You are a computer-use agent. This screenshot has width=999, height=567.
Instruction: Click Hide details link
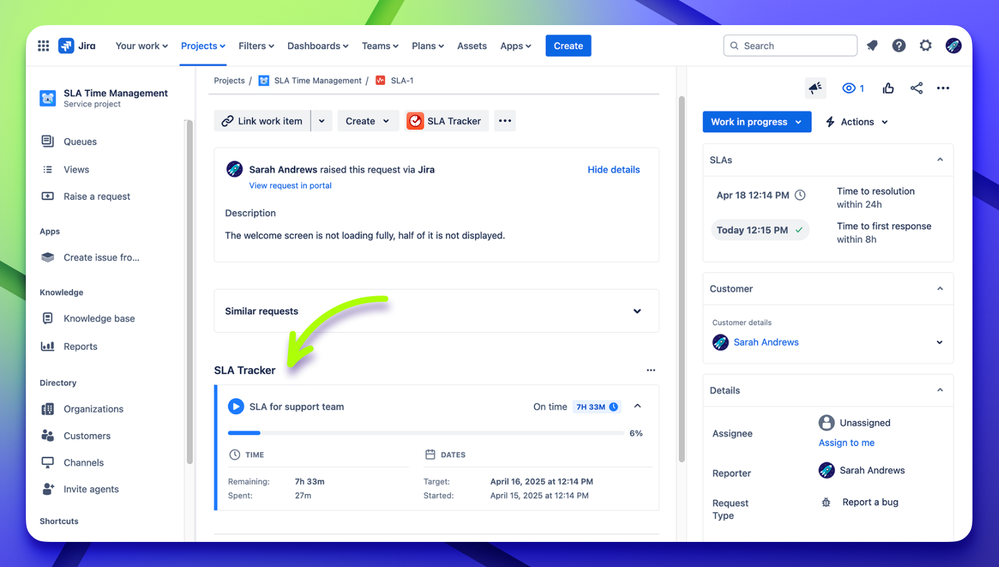pyautogui.click(x=614, y=169)
